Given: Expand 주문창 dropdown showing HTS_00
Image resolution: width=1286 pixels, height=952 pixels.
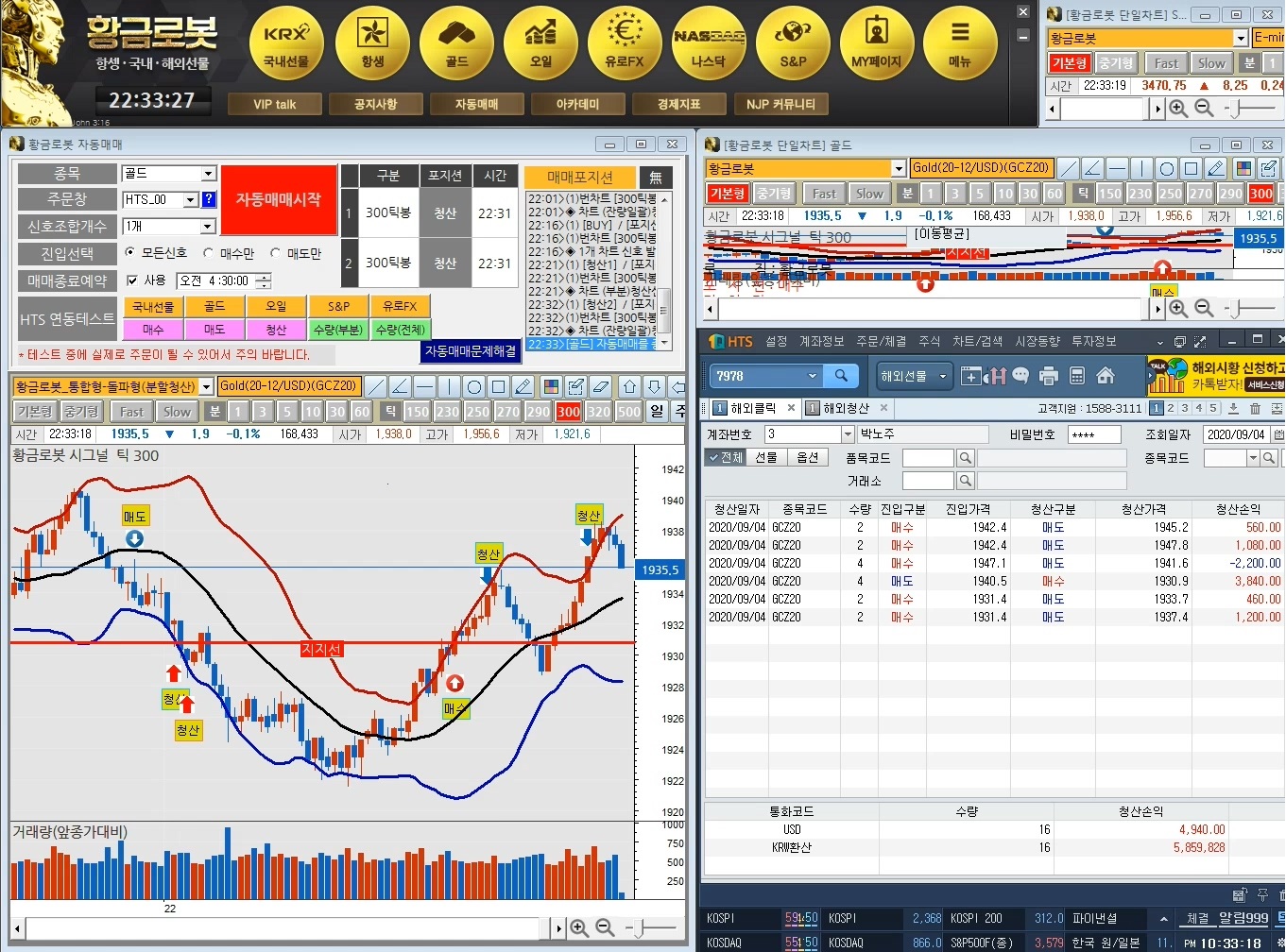Looking at the screenshot, I should [x=190, y=199].
